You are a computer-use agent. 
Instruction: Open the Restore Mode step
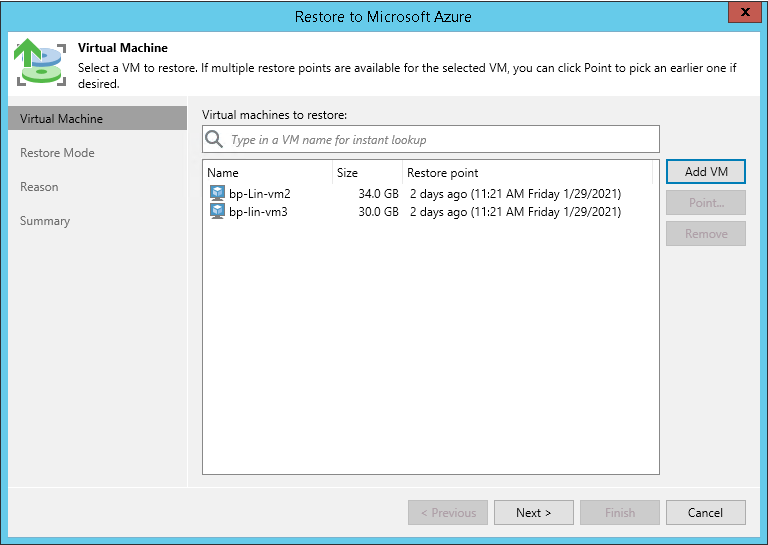pyautogui.click(x=57, y=153)
